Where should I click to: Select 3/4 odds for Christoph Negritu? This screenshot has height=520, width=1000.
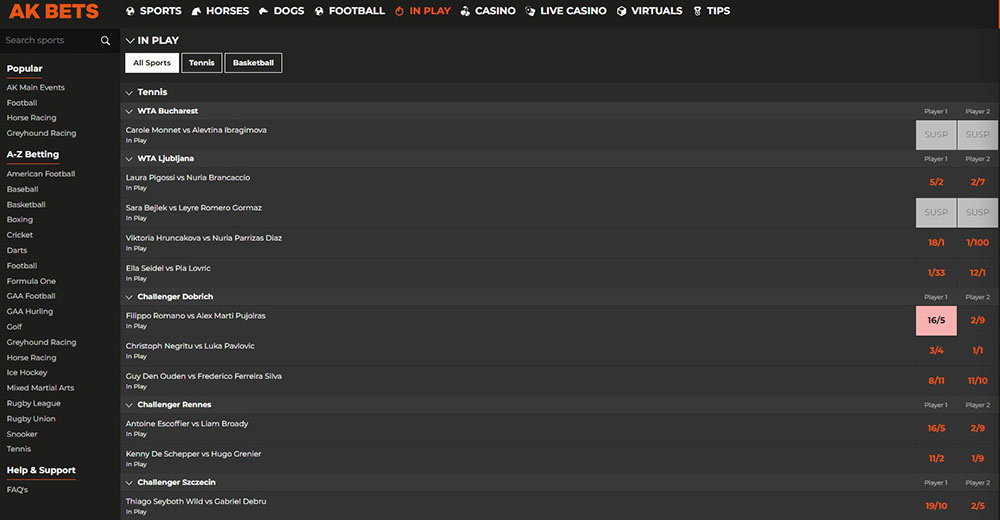coord(936,350)
